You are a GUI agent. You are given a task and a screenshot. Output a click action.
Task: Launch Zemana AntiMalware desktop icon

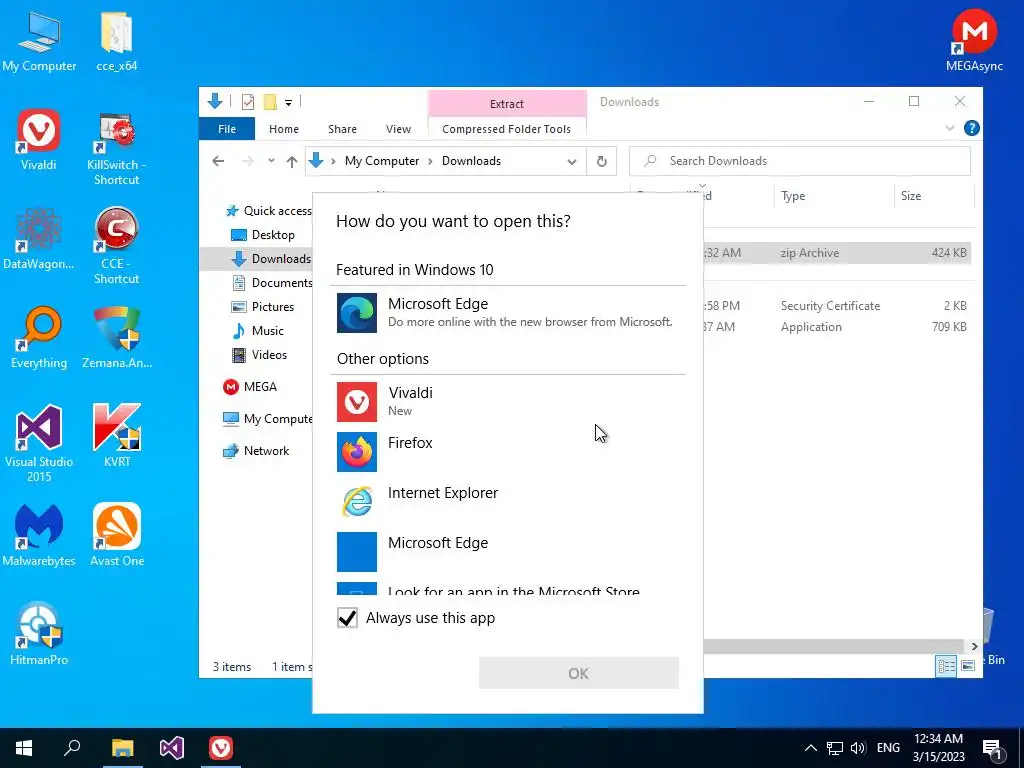click(x=116, y=338)
